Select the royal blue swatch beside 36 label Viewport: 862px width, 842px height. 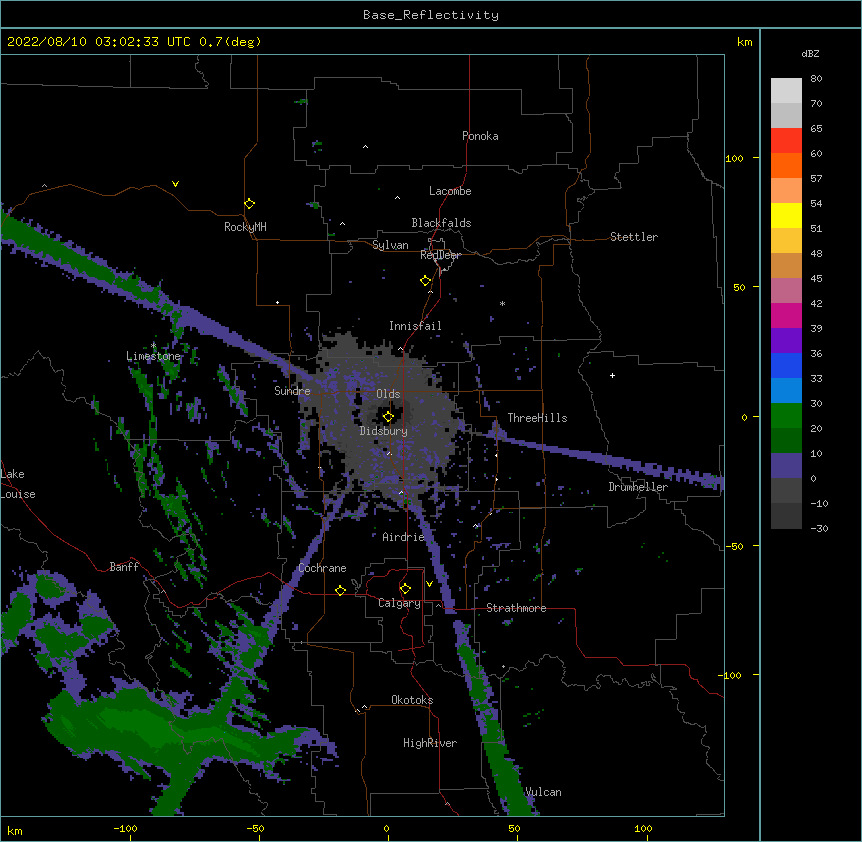[x=786, y=365]
